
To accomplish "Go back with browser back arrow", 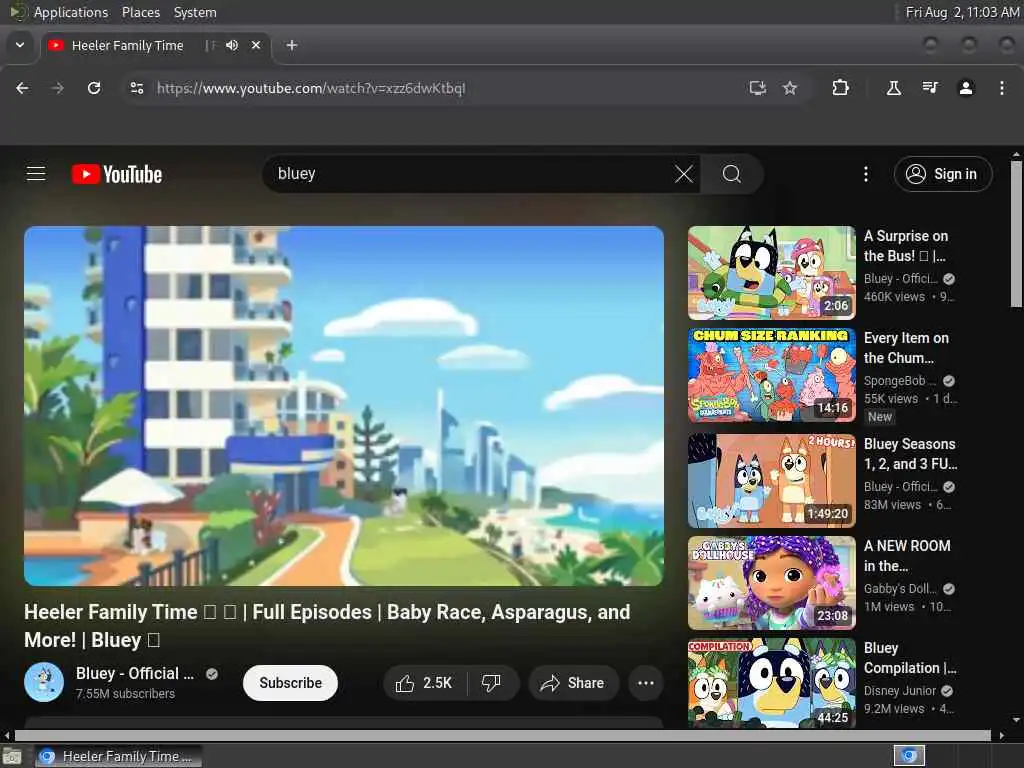I will 22,88.
